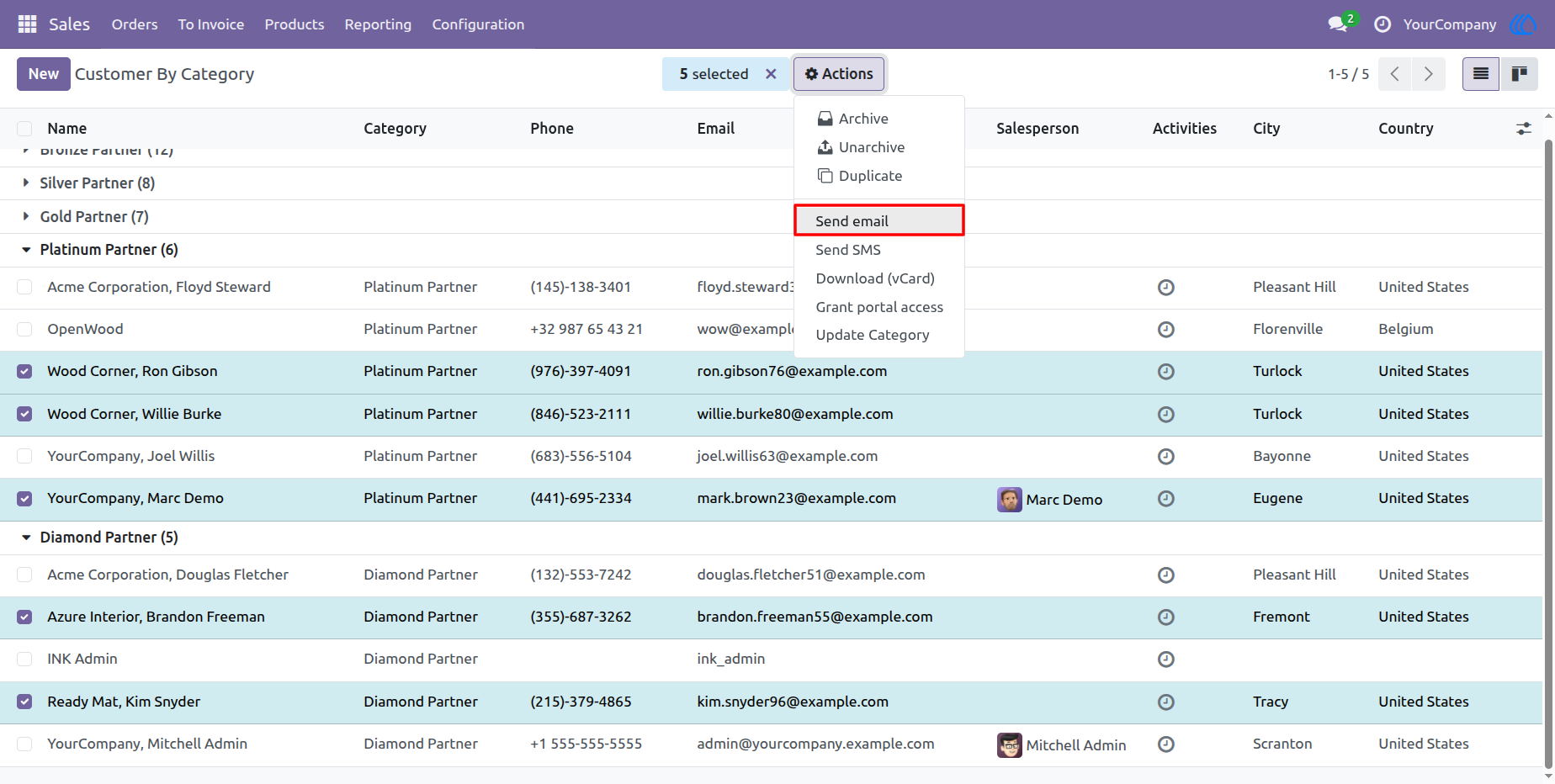
Task: Switch to kanban view
Action: coord(1519,74)
